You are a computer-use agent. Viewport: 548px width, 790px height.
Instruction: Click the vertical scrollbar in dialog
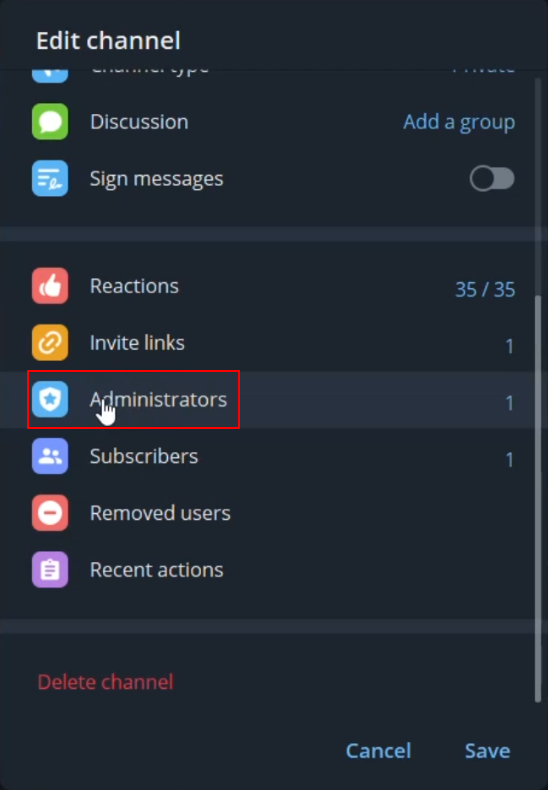pyautogui.click(x=538, y=497)
